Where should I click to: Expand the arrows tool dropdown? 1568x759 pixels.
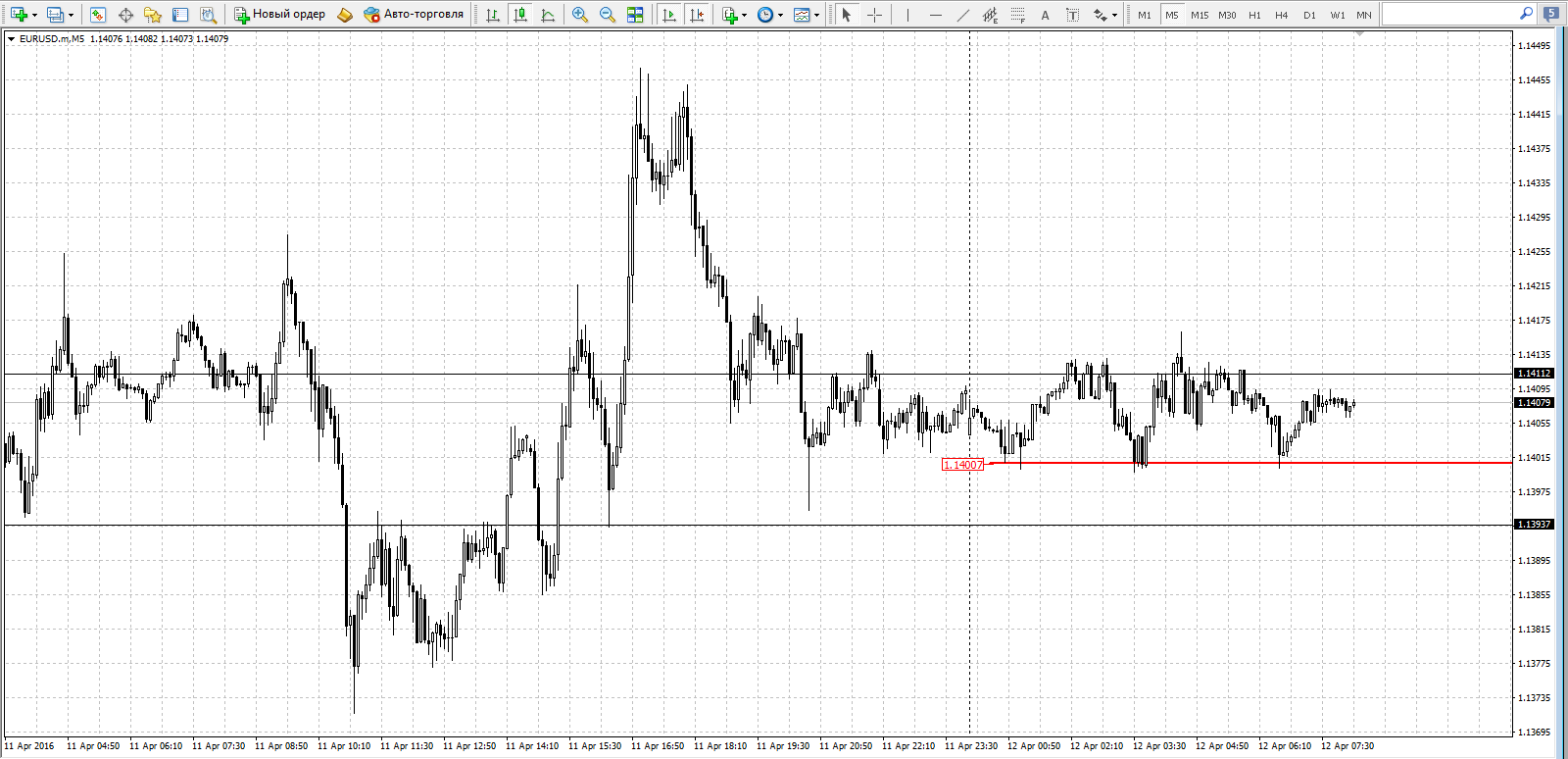pos(1115,16)
